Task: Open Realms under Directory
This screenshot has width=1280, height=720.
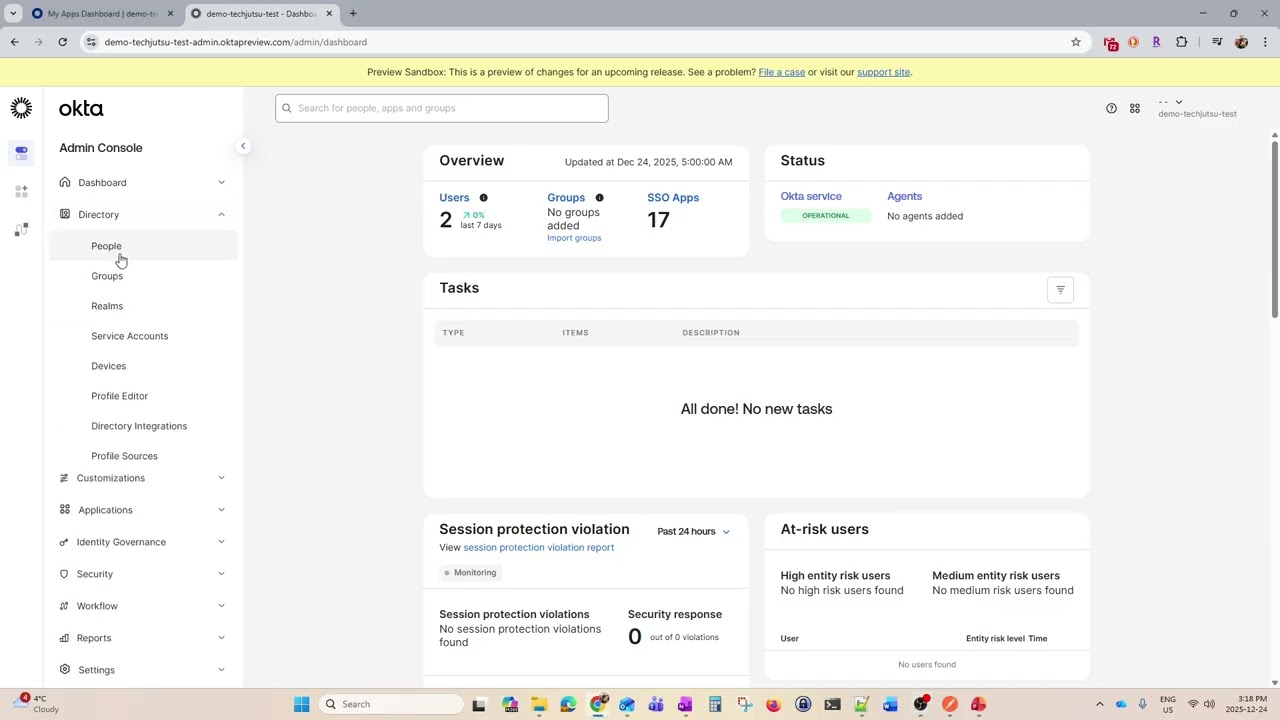Action: pos(107,306)
